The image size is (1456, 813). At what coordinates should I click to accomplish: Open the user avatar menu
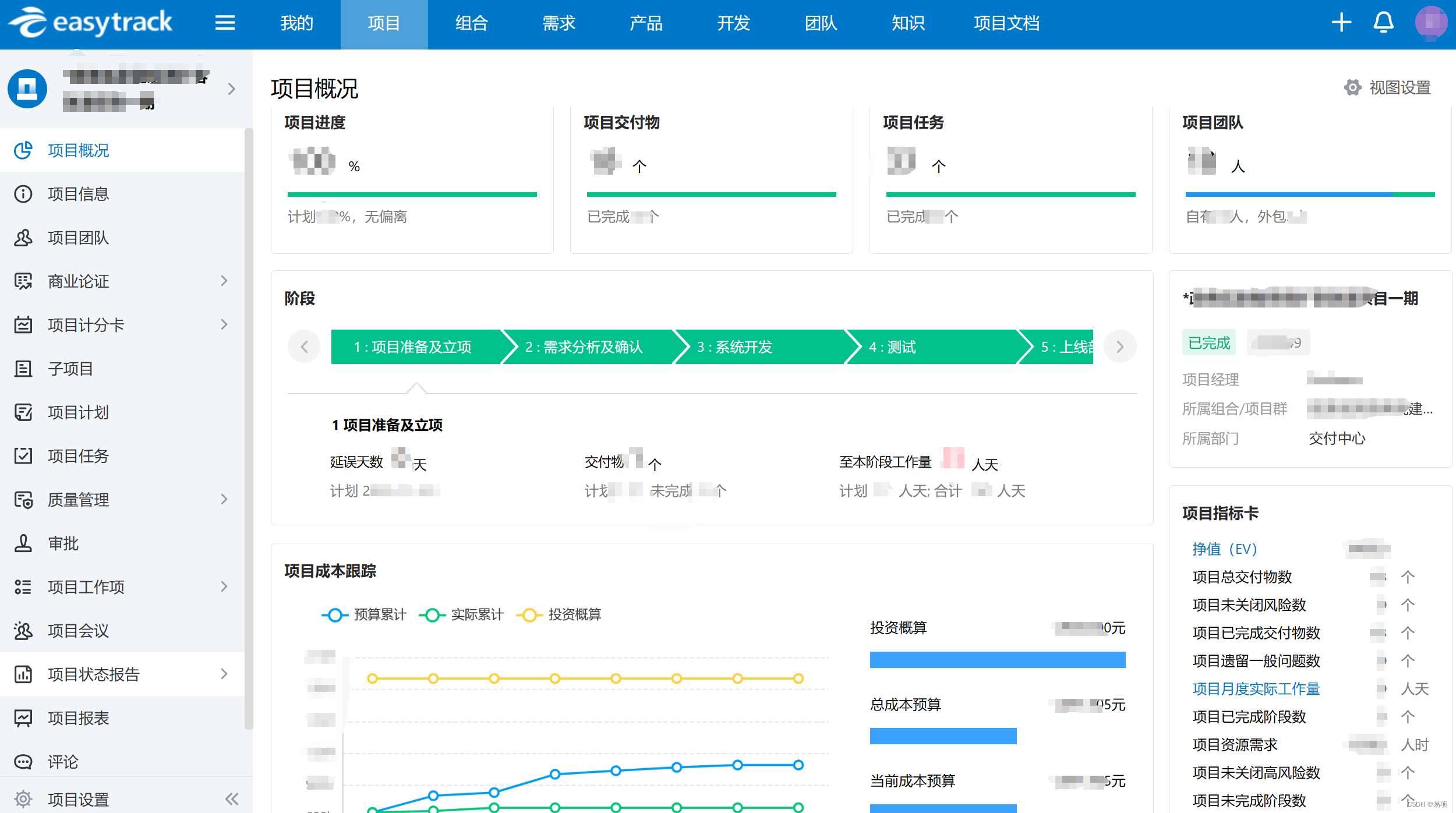(1430, 23)
